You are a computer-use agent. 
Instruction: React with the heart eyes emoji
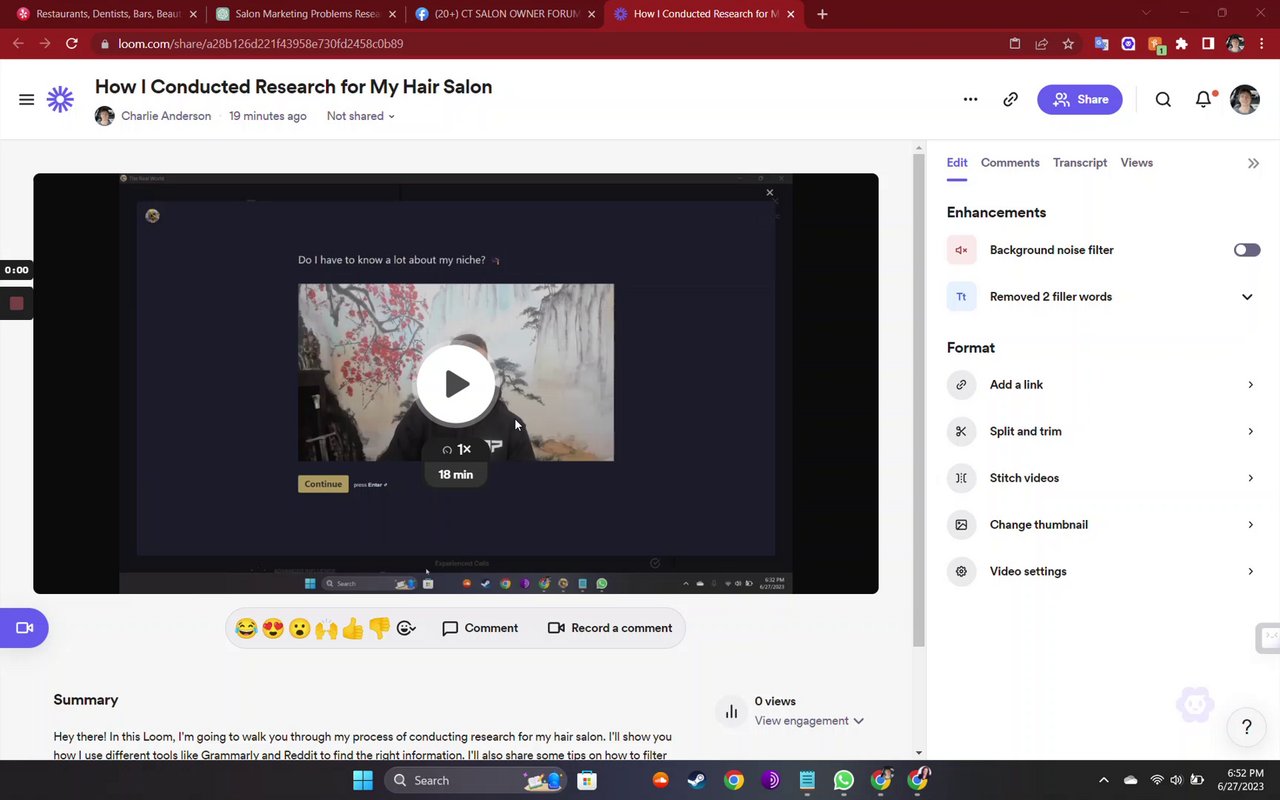[x=273, y=628]
